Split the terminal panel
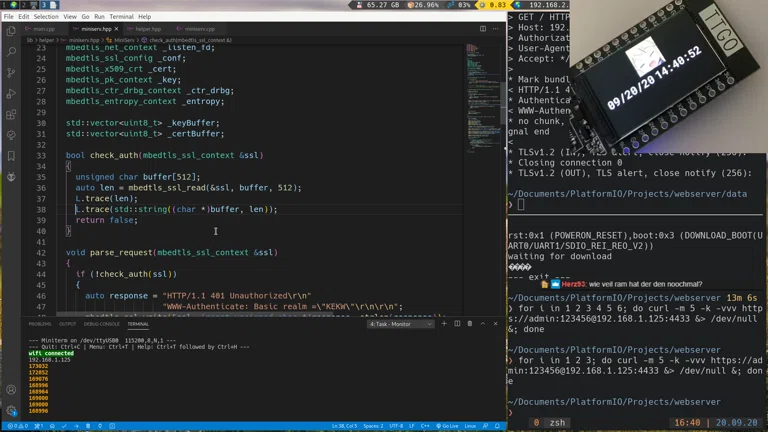The height and width of the screenshot is (432, 768). click(x=457, y=324)
